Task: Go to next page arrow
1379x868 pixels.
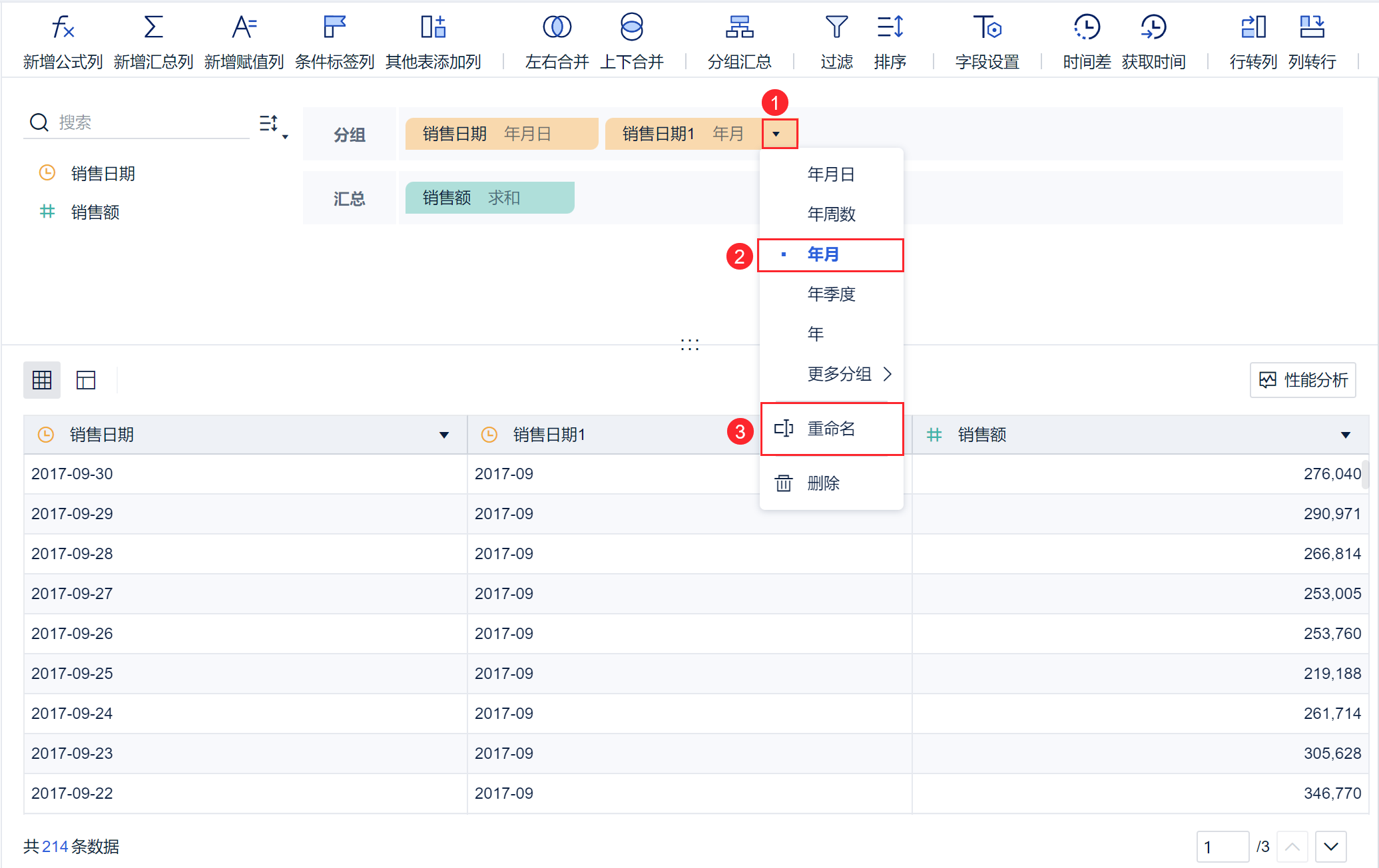Action: tap(1330, 847)
